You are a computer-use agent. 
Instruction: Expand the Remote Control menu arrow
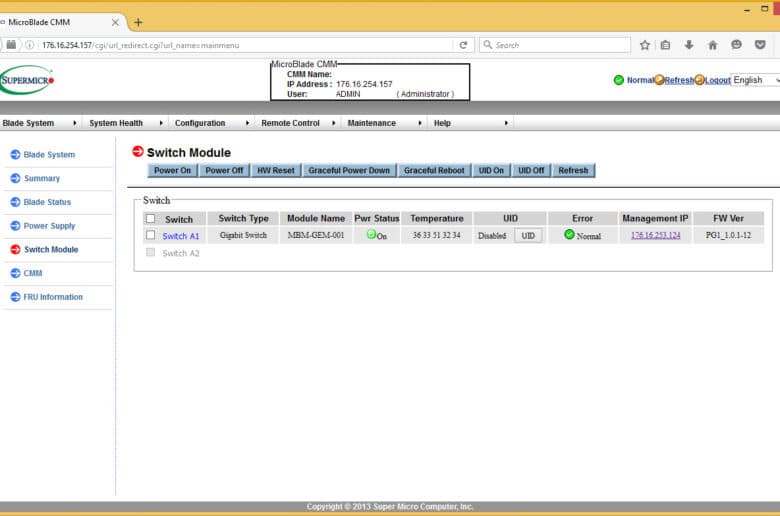(x=333, y=123)
